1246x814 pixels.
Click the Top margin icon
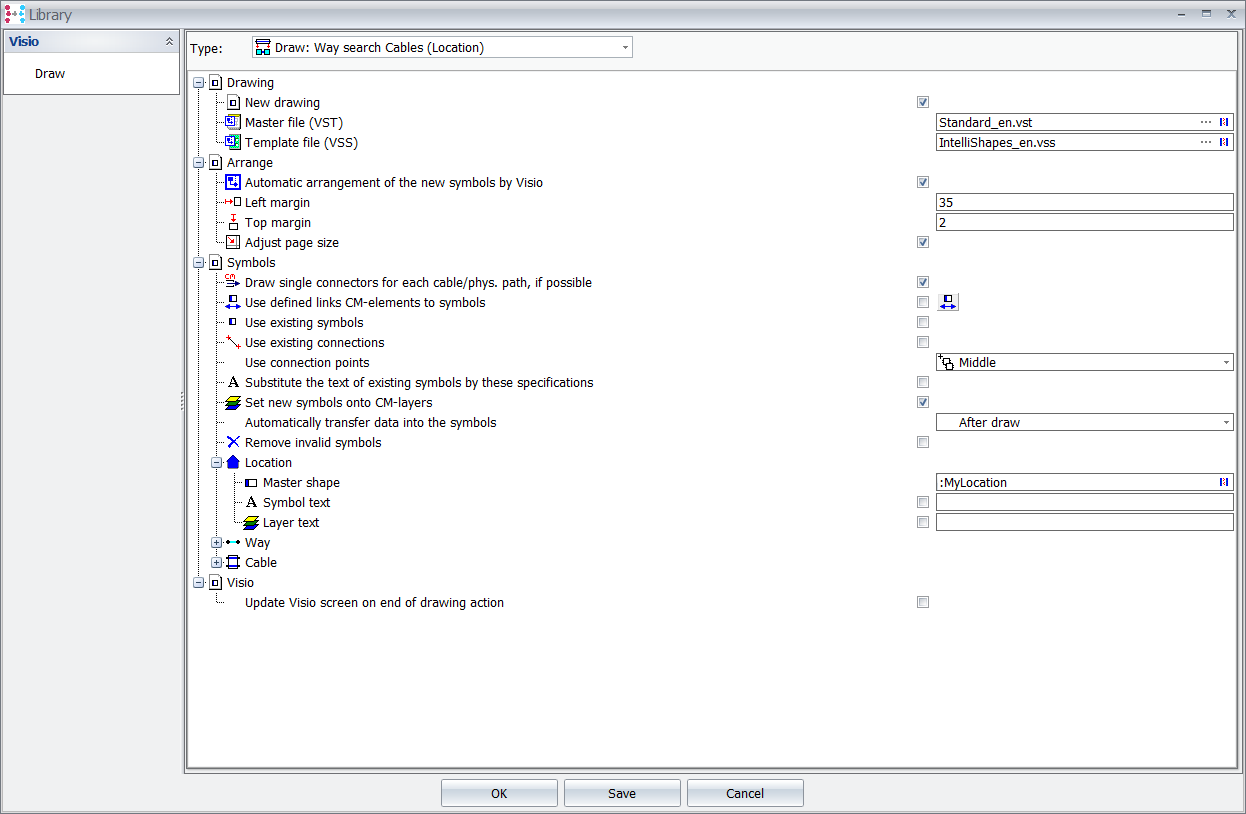pyautogui.click(x=233, y=222)
